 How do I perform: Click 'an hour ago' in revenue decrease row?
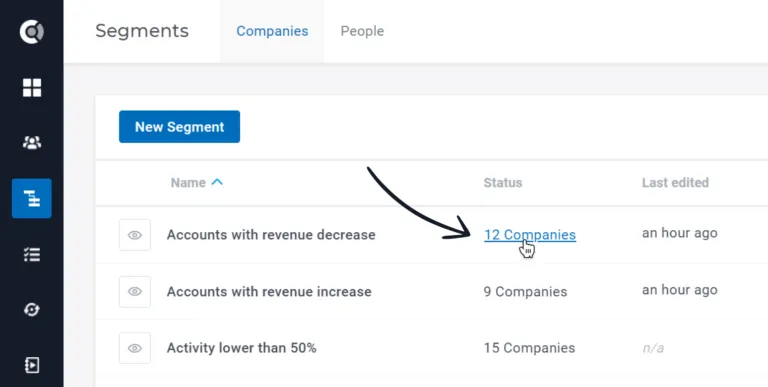(680, 233)
